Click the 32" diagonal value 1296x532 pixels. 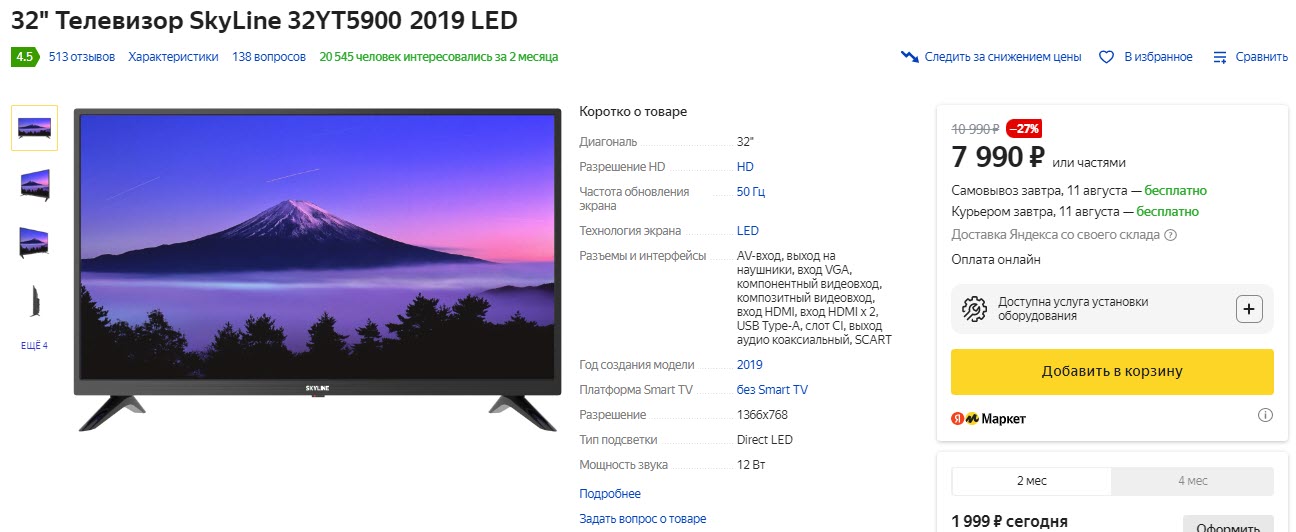click(x=746, y=142)
